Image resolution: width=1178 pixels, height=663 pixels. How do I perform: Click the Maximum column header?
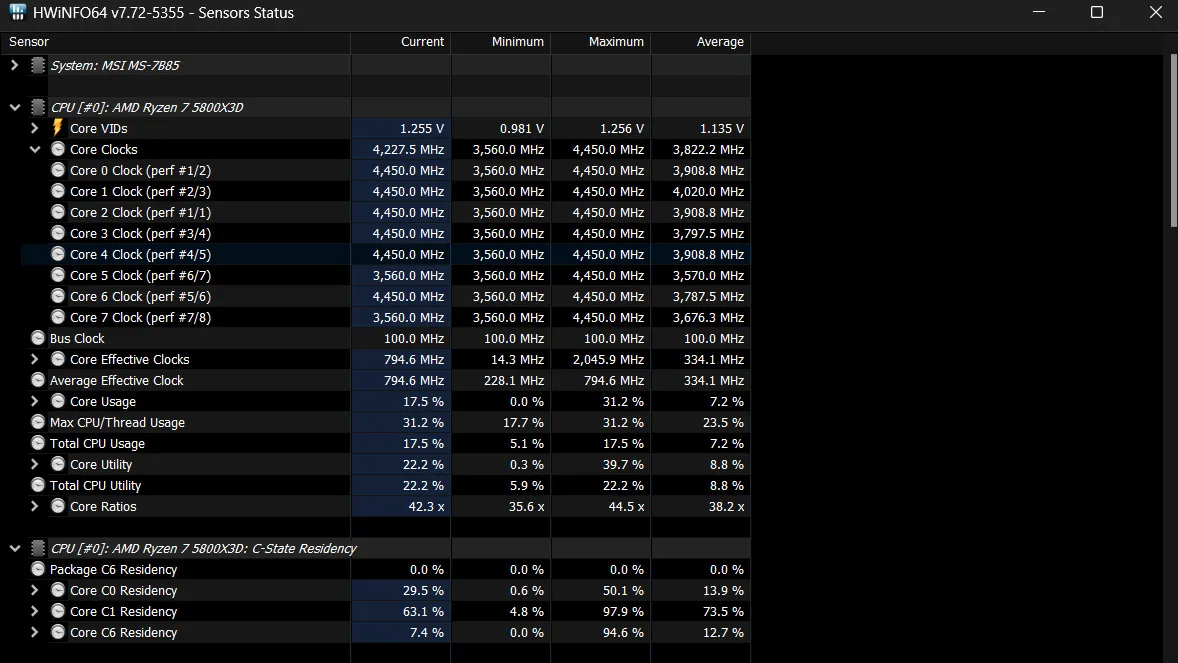click(601, 42)
